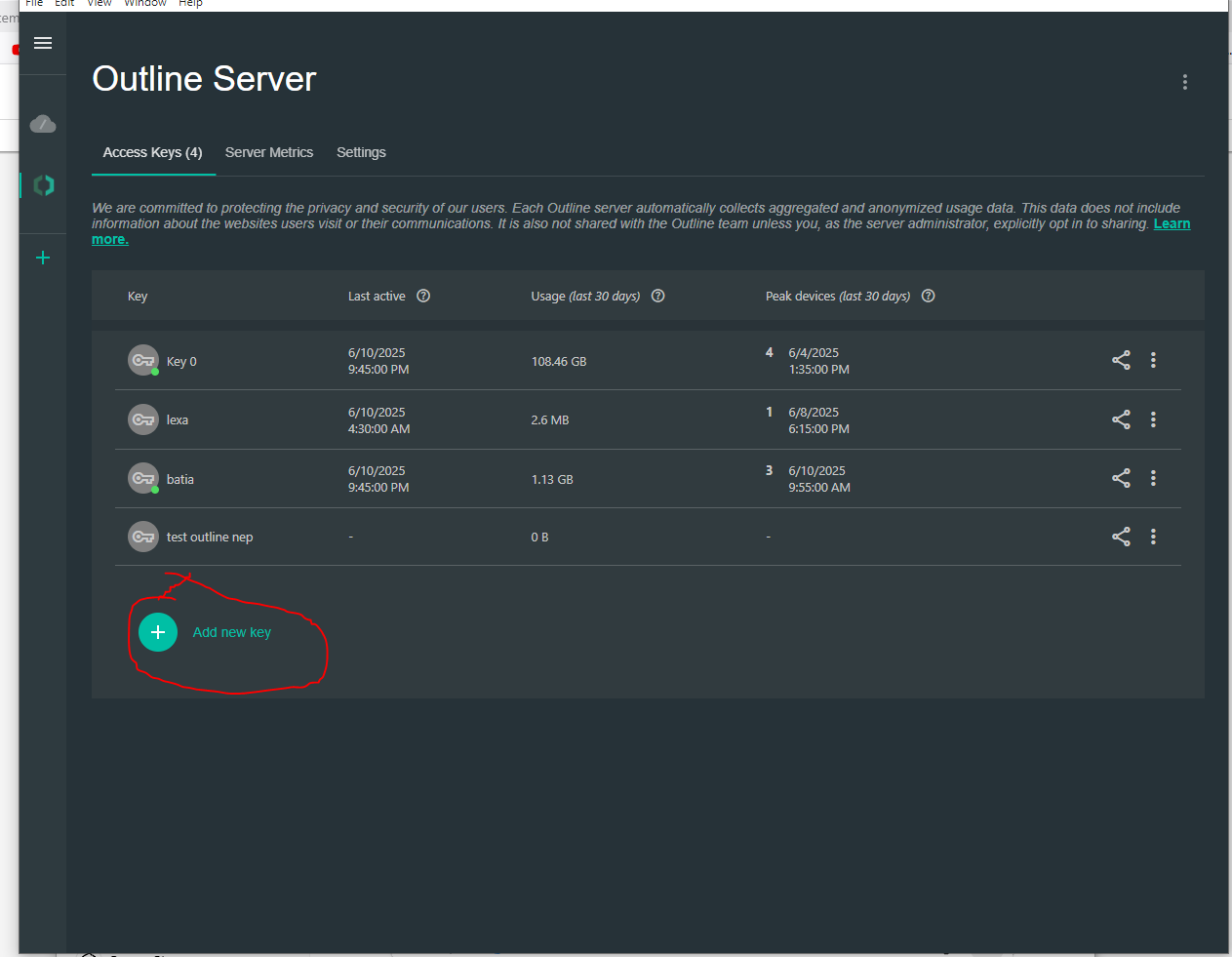Open the Settings tab
The width and height of the screenshot is (1232, 957).
(361, 152)
